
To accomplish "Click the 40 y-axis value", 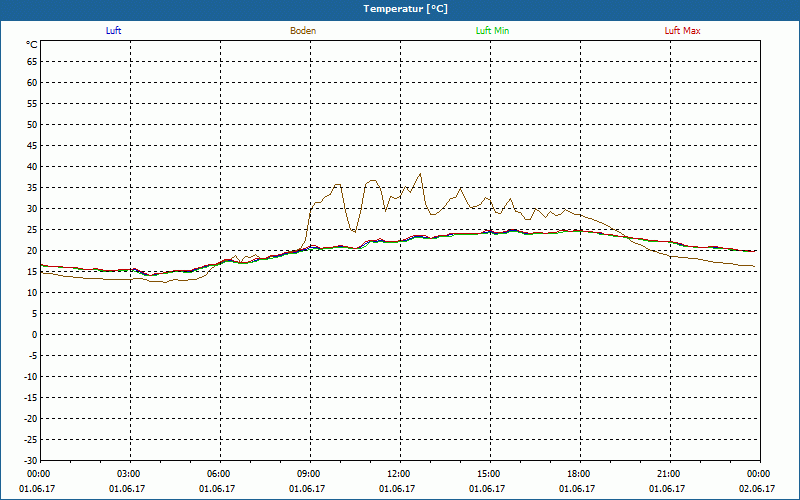I will click(32, 167).
